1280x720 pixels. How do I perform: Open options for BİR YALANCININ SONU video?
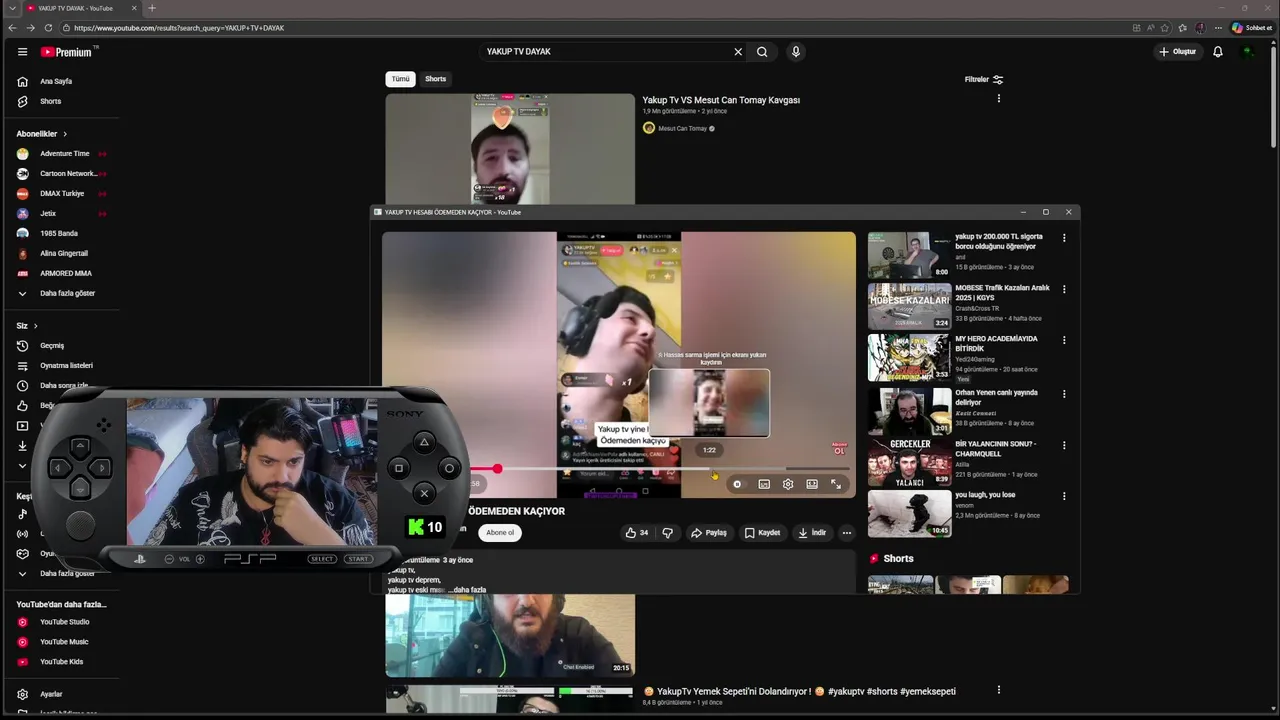[1064, 445]
